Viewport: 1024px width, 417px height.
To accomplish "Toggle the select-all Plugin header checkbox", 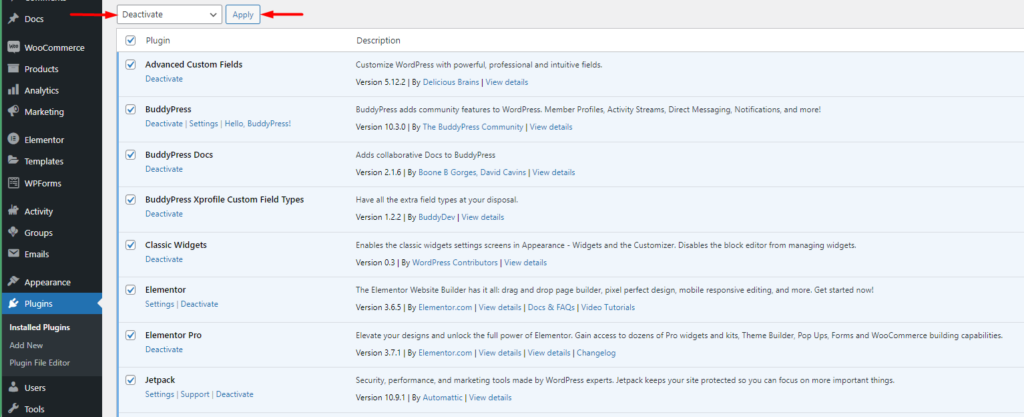I will click(x=131, y=40).
